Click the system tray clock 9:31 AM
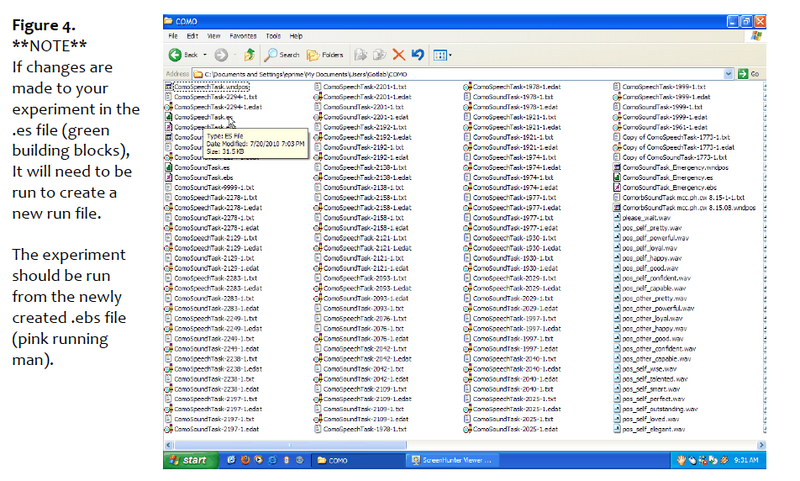Screen dimensions: 800x481 [x=746, y=460]
